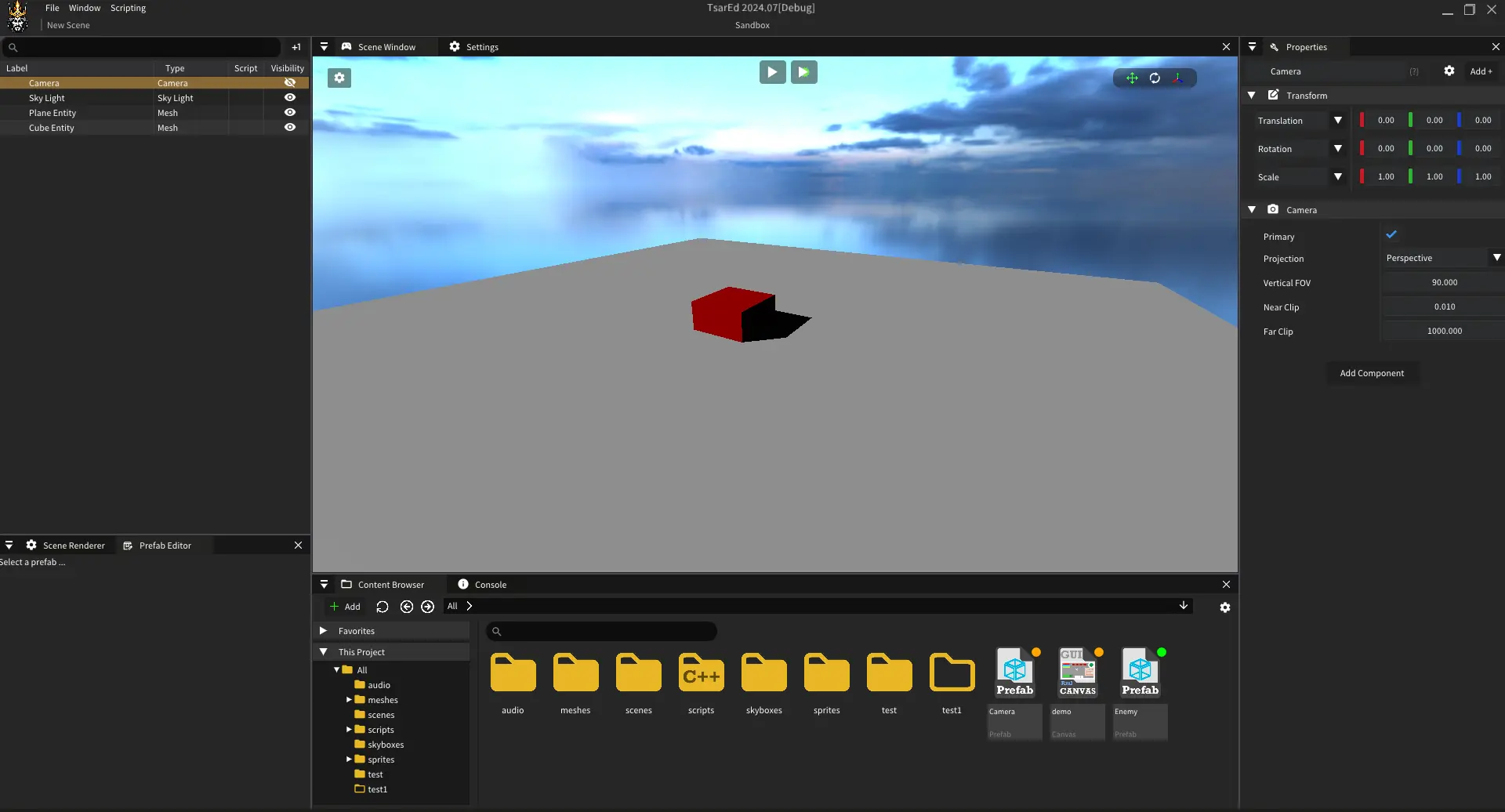The width and height of the screenshot is (1505, 812).
Task: Open the Scripting menu
Action: 128,8
